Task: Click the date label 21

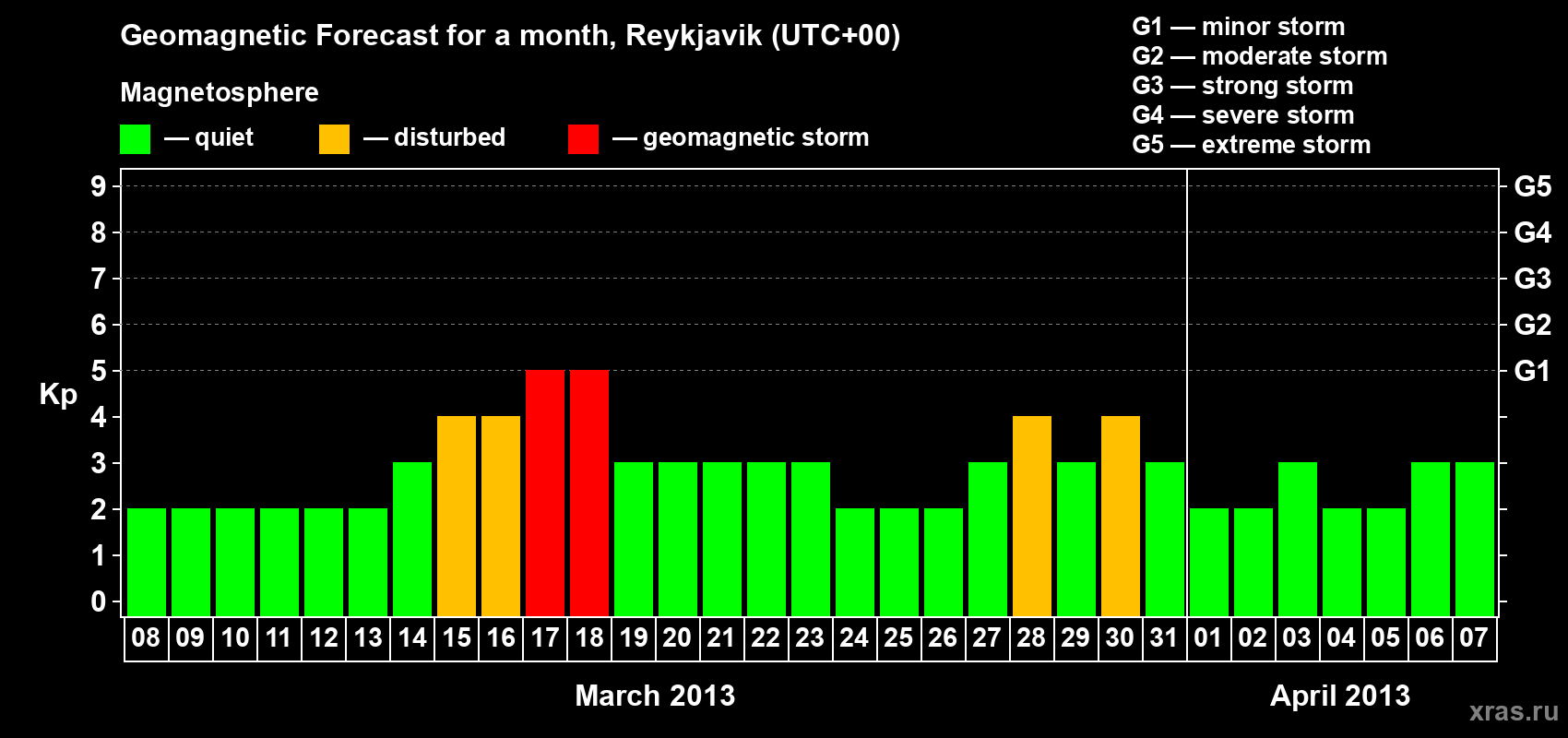Action: 721,637
